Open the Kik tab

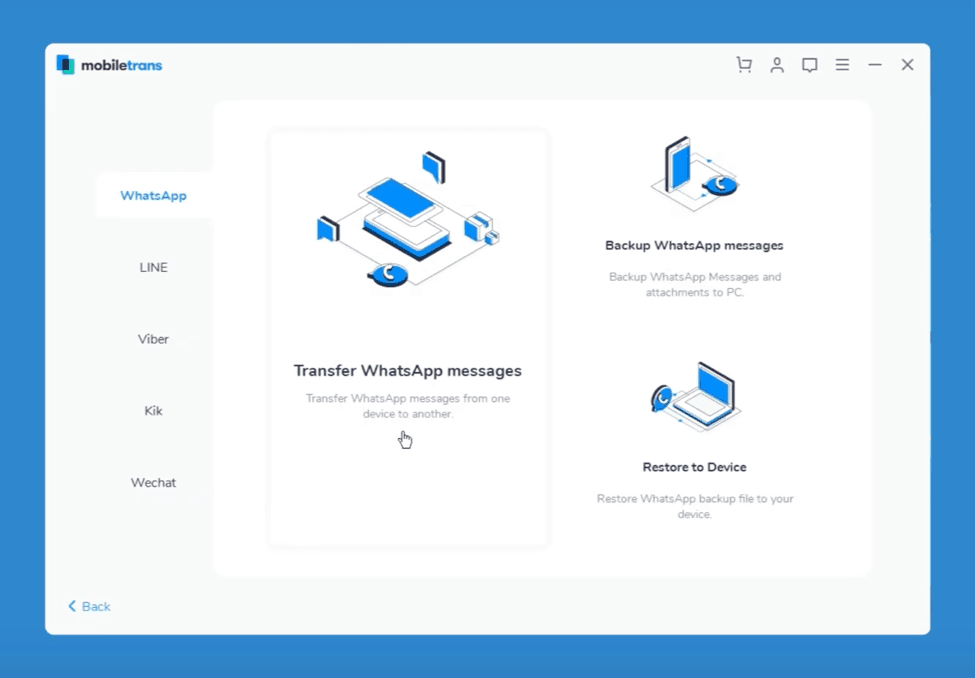[153, 411]
